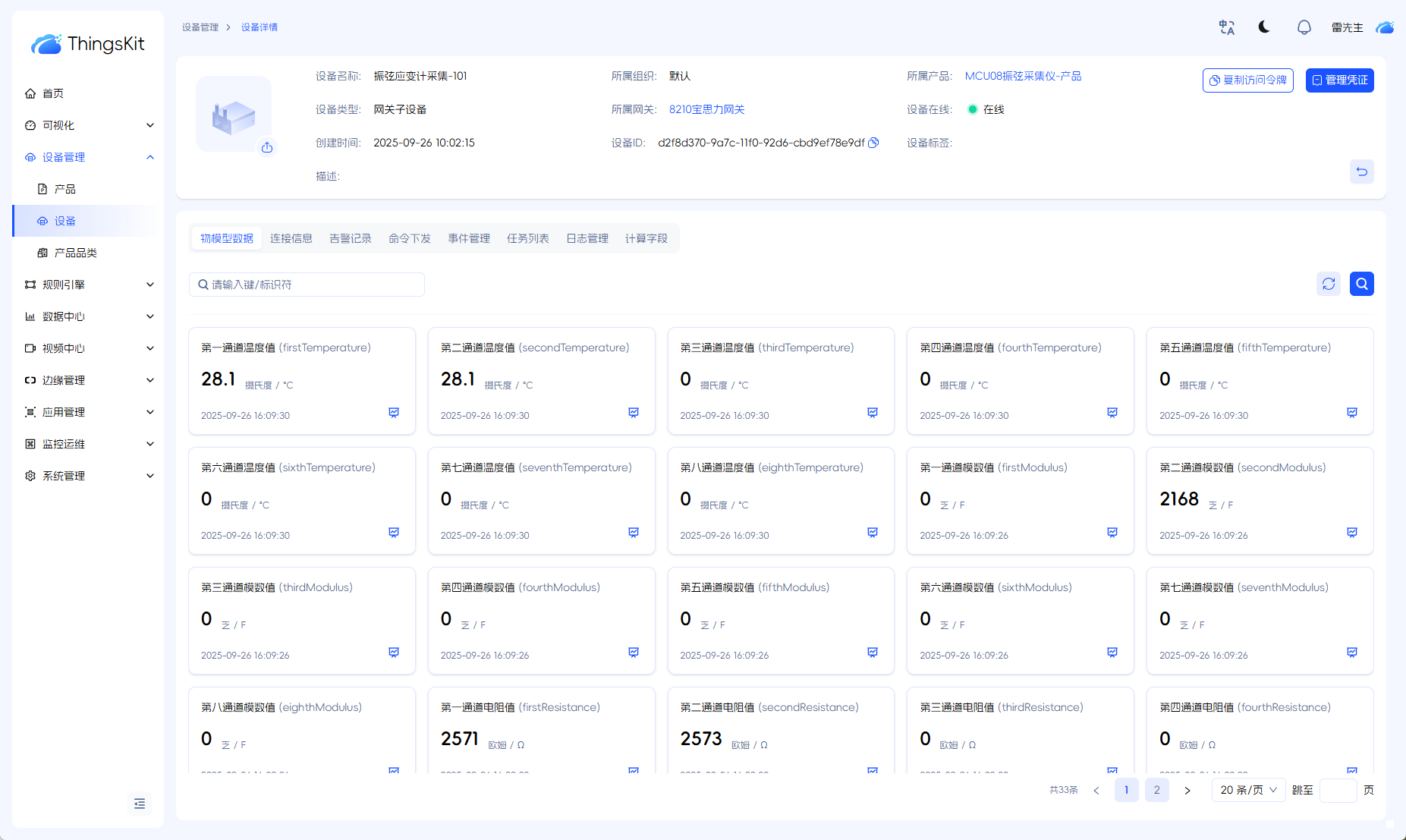Screen dimensions: 1406x840
Task: Click the upload device image icon
Action: pyautogui.click(x=267, y=147)
